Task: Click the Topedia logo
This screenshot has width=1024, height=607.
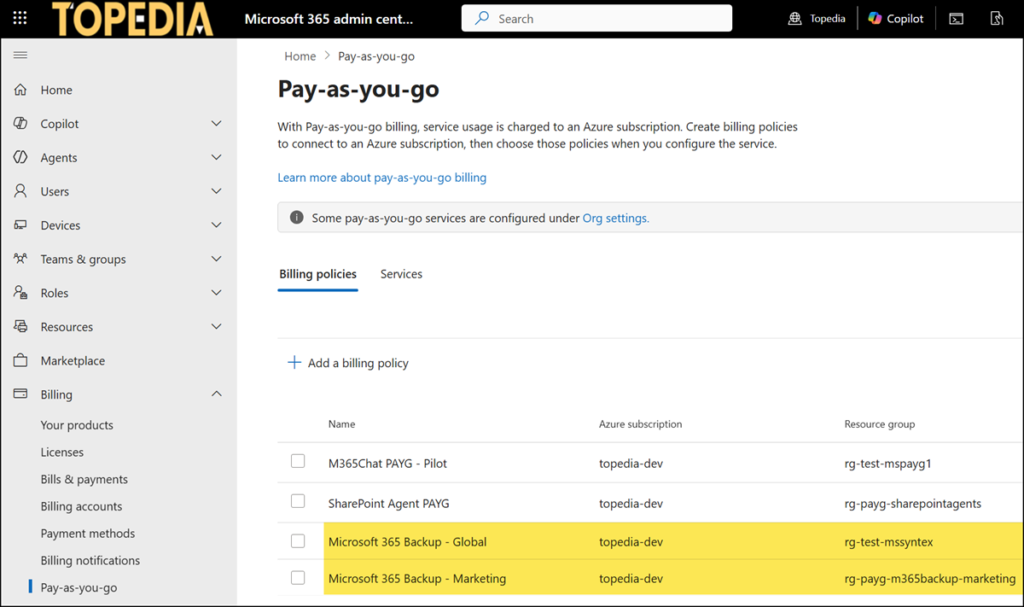Action: 133,19
